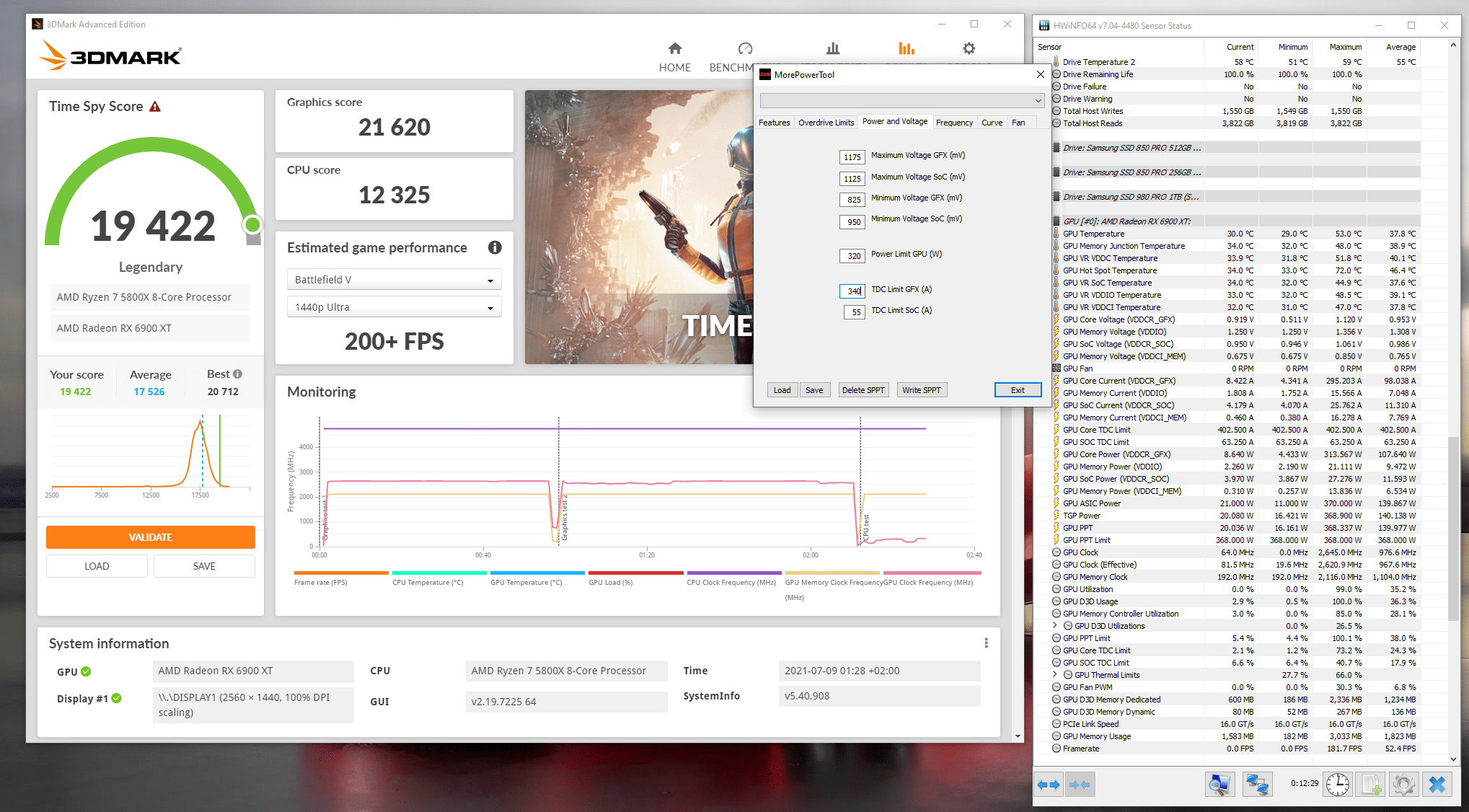Click Minimum Voltage GFX input field
The height and width of the screenshot is (812, 1469).
(x=852, y=200)
